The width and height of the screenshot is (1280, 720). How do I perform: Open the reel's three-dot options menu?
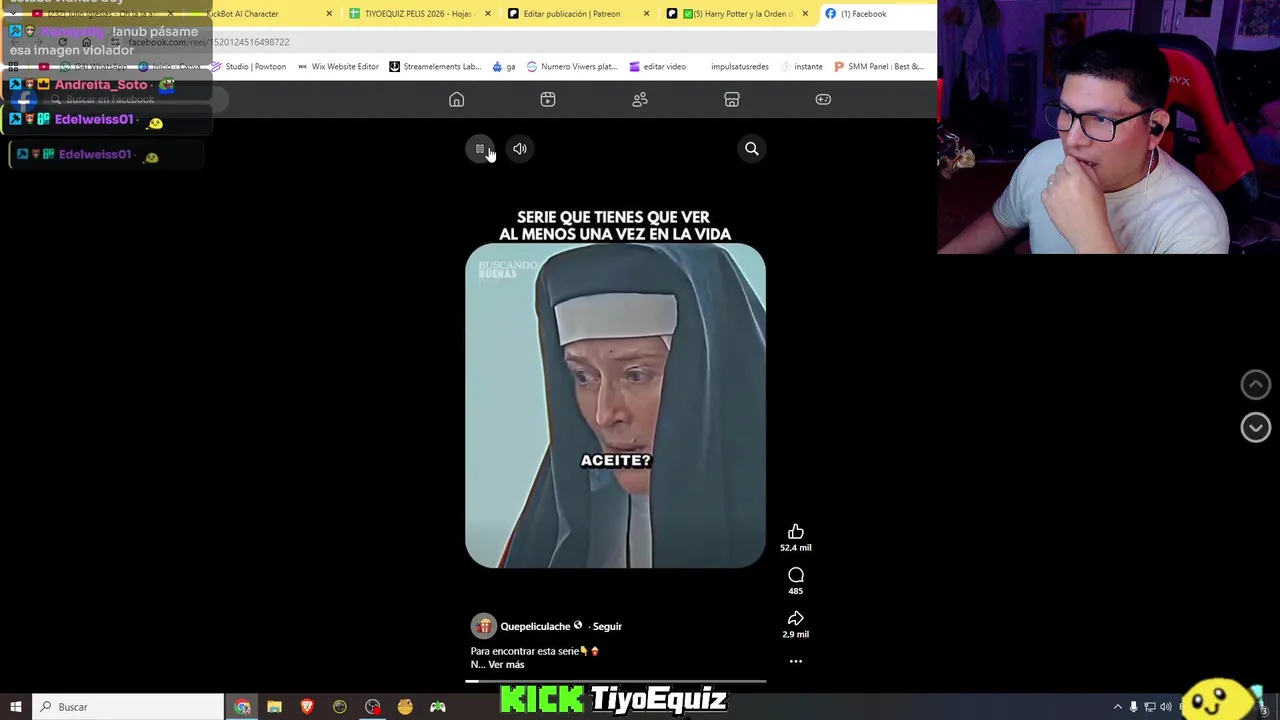(796, 661)
